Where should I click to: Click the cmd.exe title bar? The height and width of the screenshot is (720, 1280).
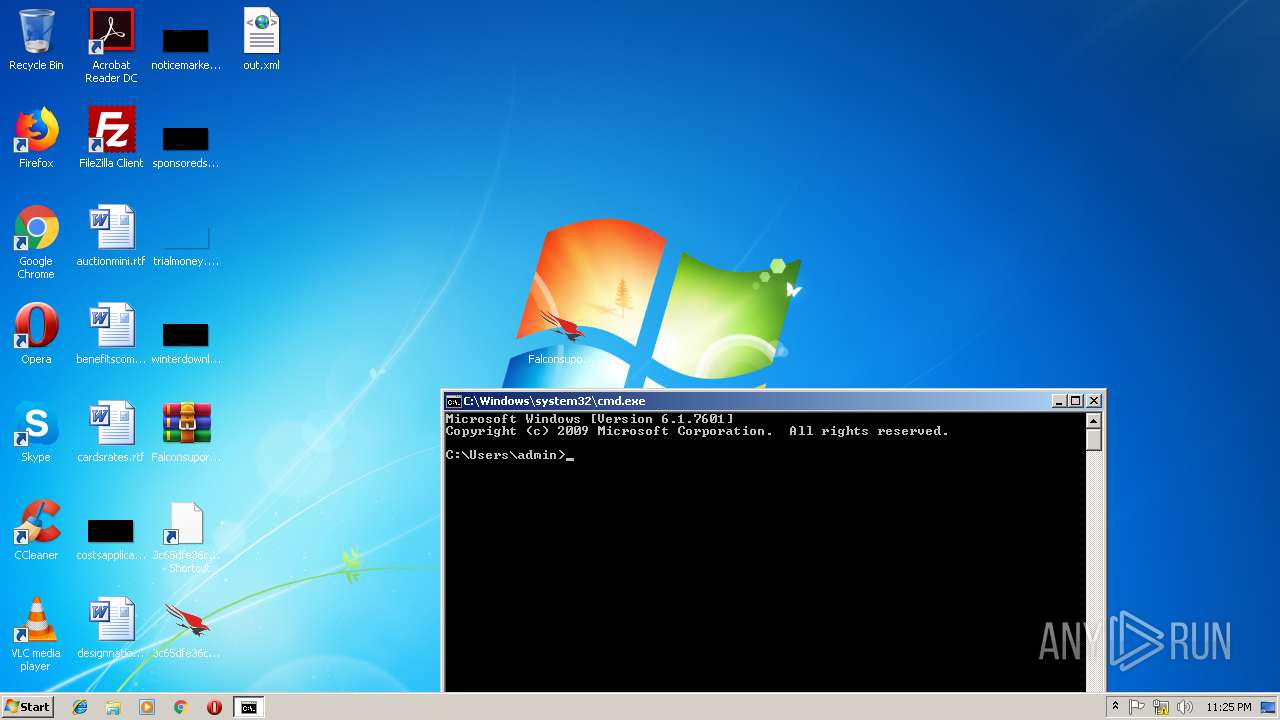coord(750,401)
